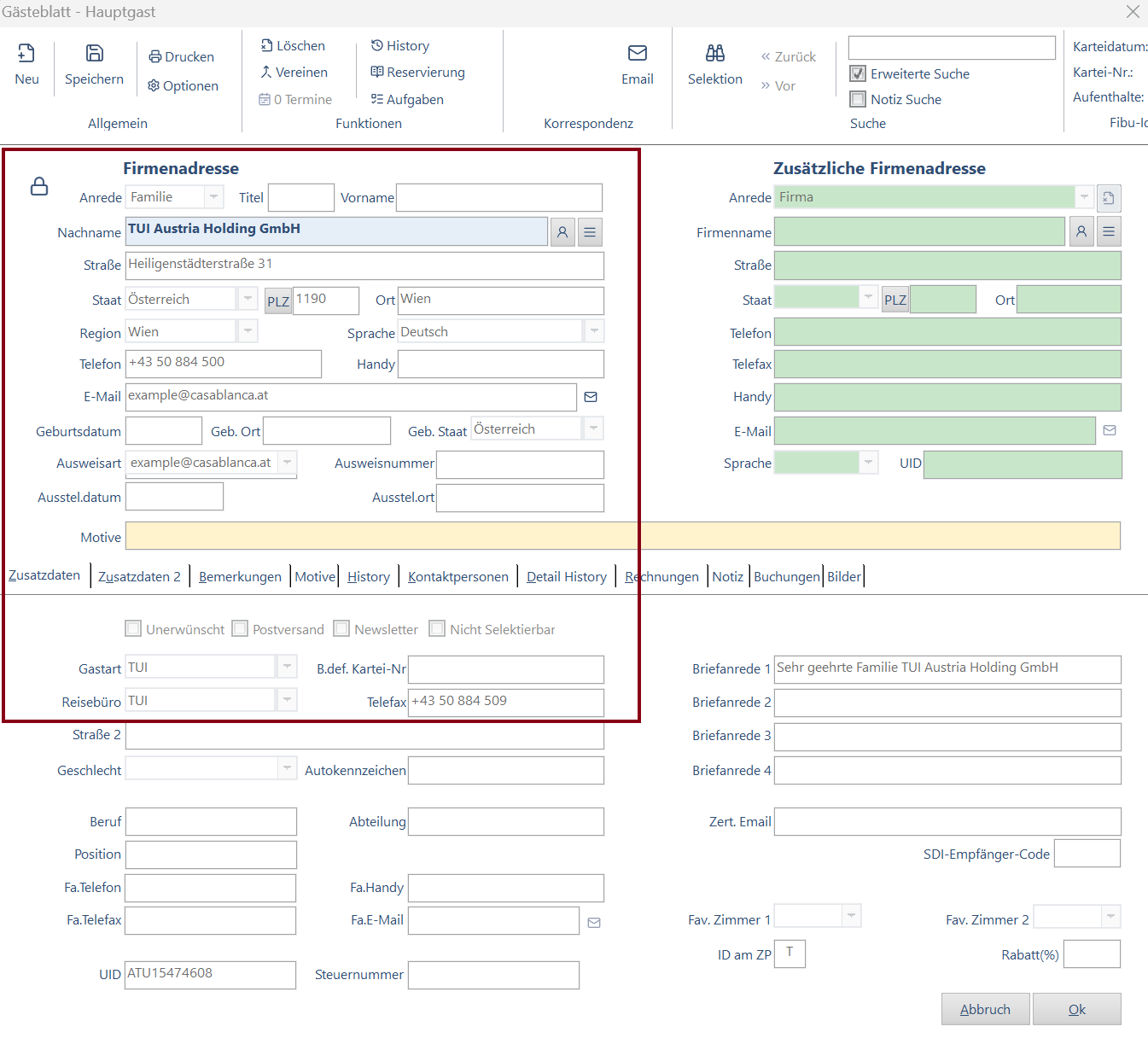
Task: Open the Kontaktpersonen tab
Action: [458, 576]
